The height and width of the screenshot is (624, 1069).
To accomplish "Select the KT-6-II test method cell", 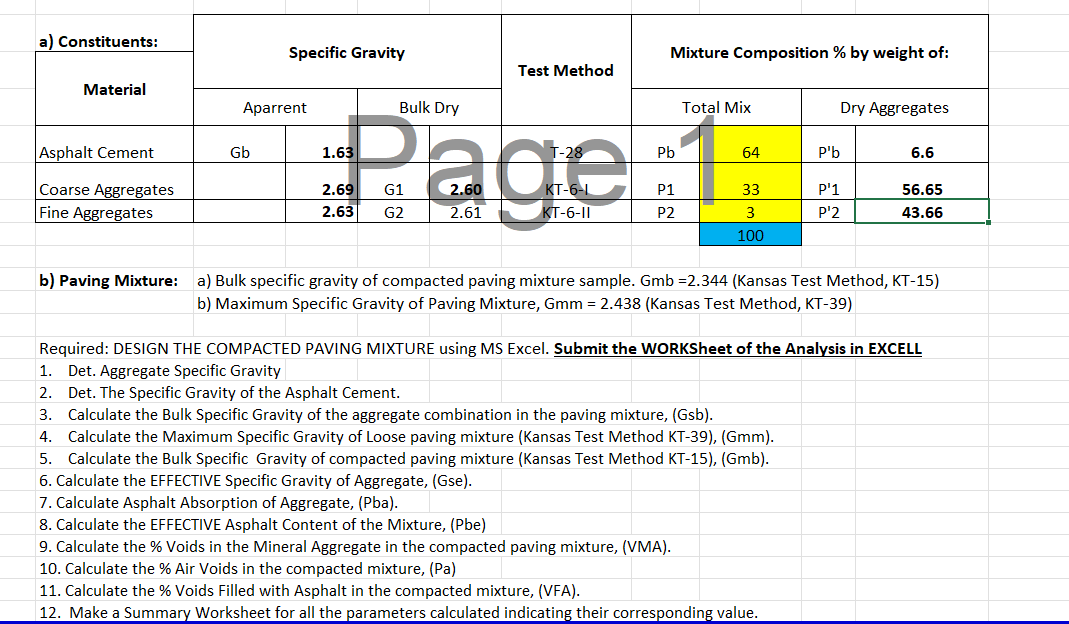I will [x=566, y=212].
